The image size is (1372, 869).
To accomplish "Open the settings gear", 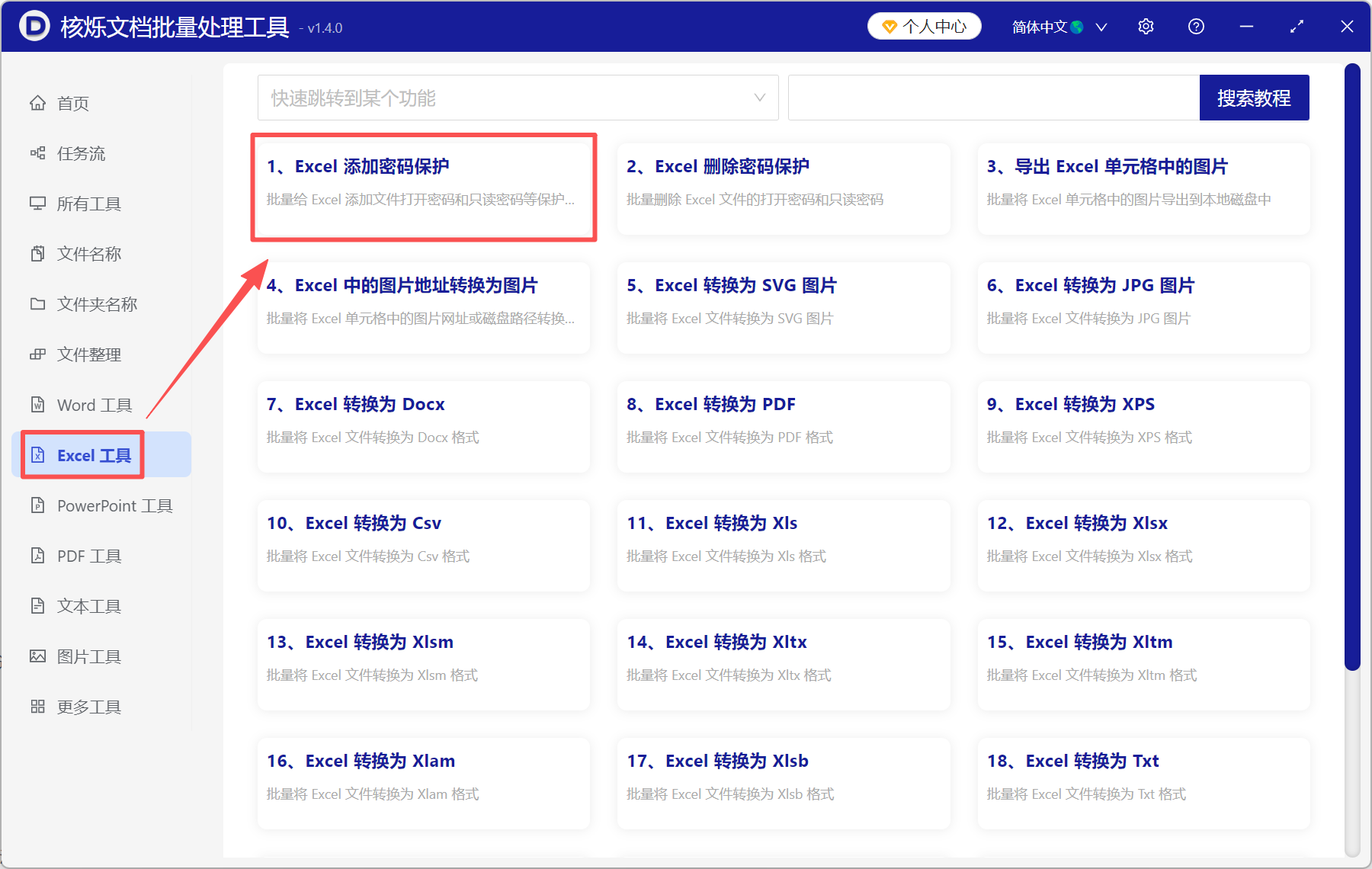I will point(1146,26).
